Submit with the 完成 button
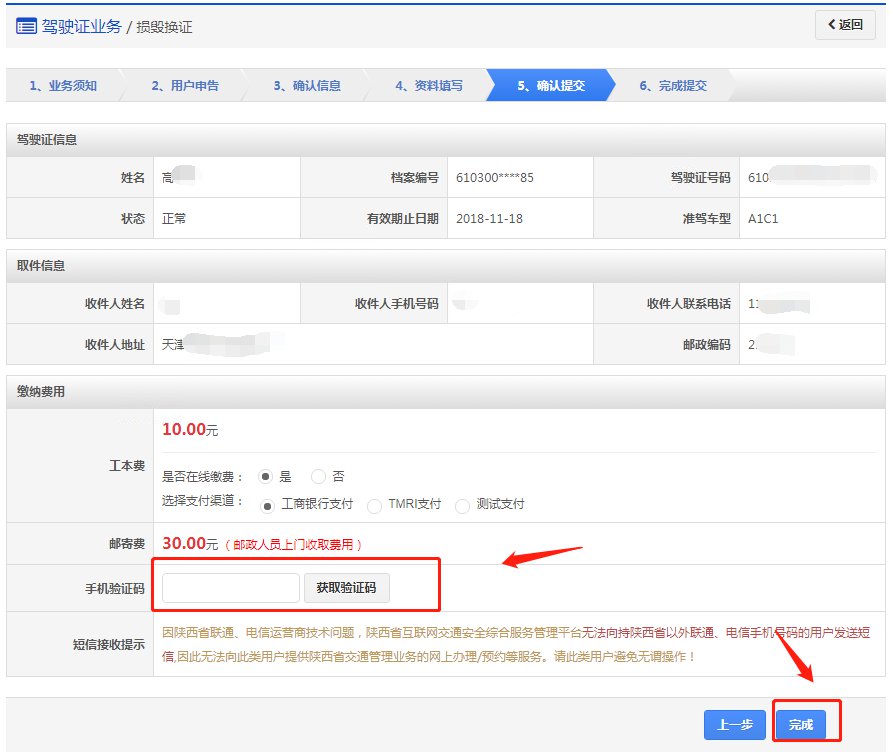891x756 pixels. click(x=801, y=725)
